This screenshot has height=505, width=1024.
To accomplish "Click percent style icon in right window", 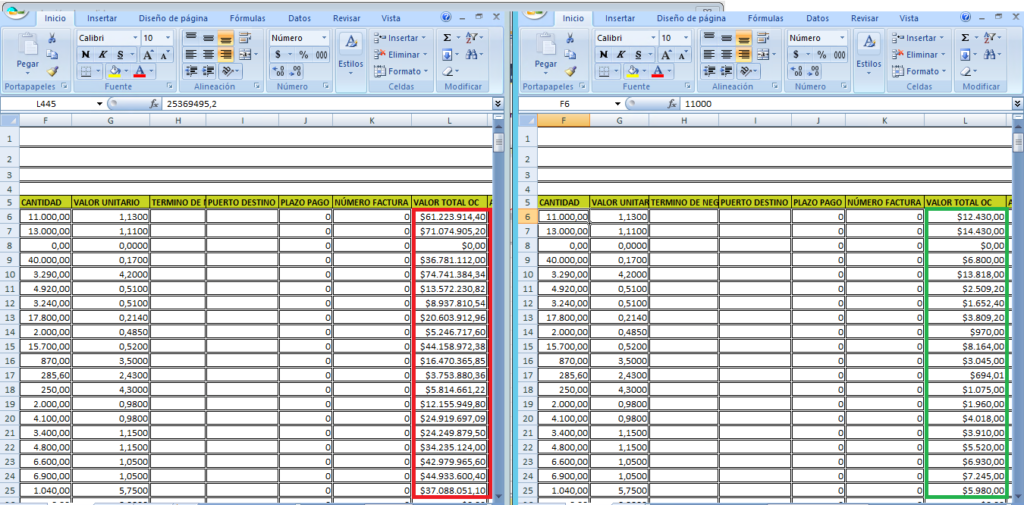I will click(821, 54).
